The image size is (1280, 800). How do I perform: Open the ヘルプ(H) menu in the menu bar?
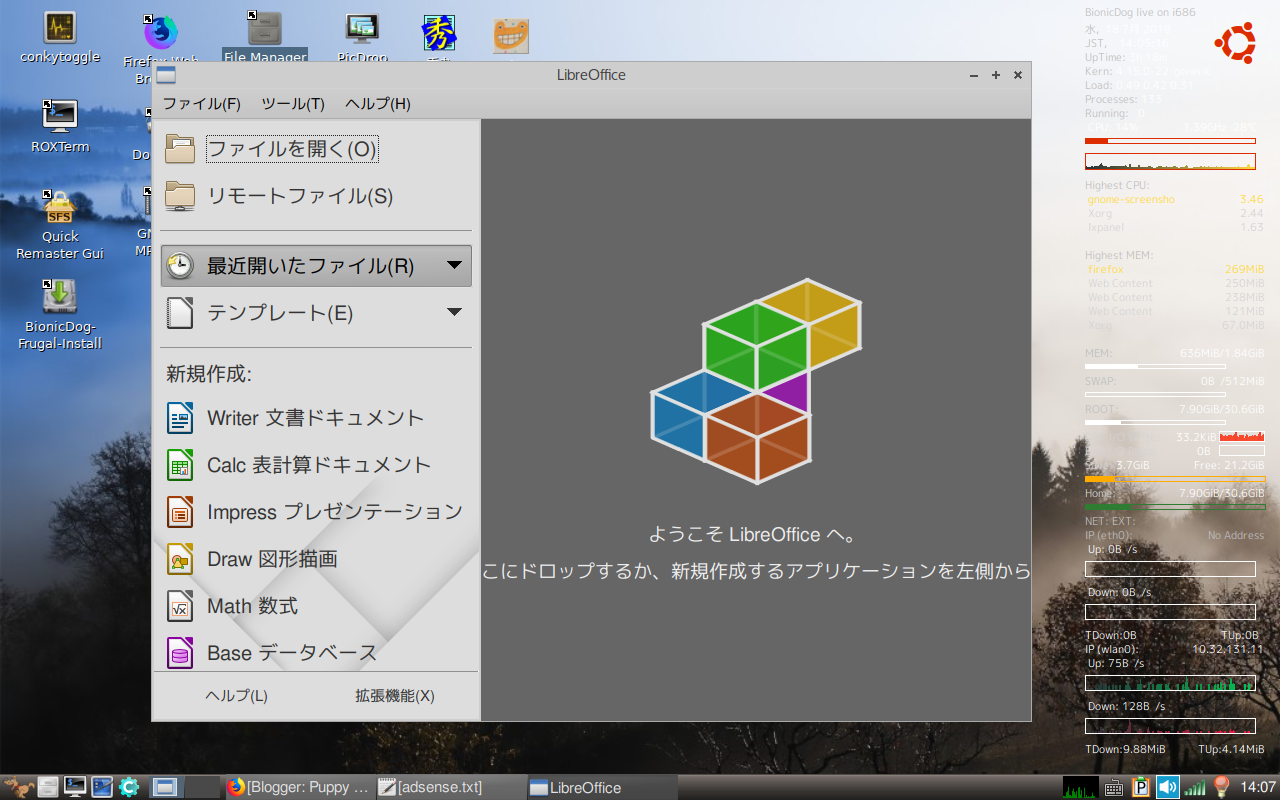tap(378, 104)
